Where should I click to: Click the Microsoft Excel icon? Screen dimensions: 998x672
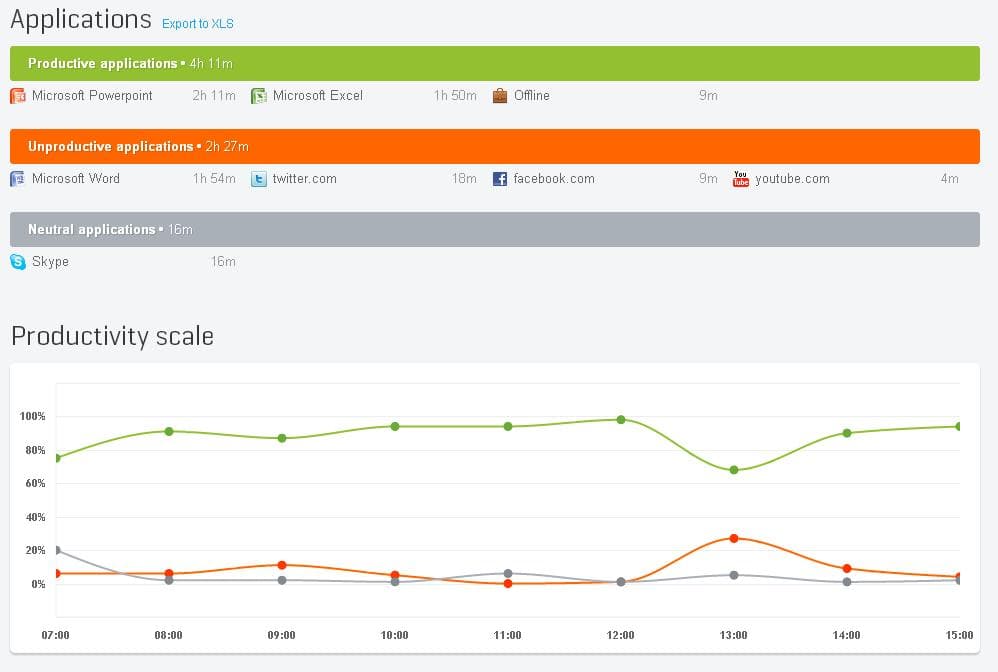(259, 96)
